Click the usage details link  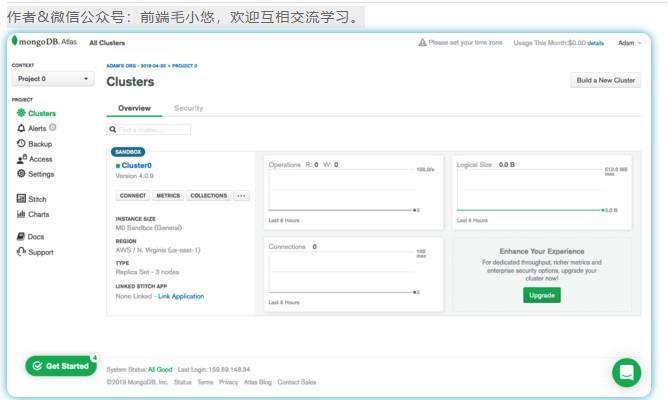[596, 43]
